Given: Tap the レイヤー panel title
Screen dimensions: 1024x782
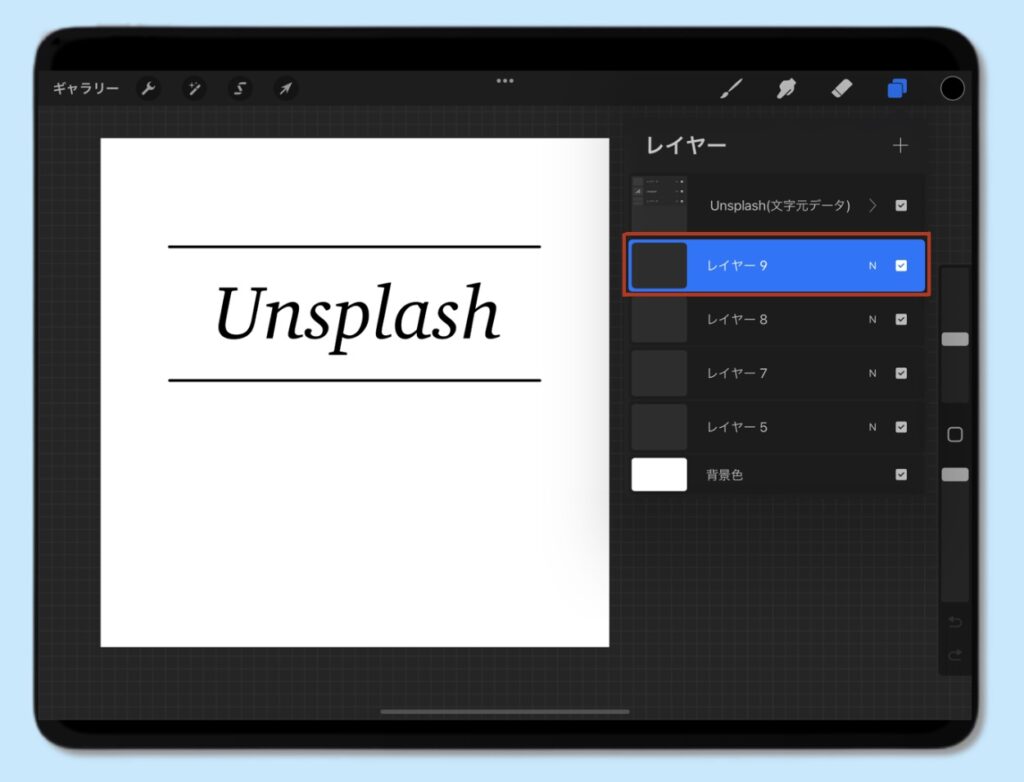Looking at the screenshot, I should pyautogui.click(x=686, y=145).
